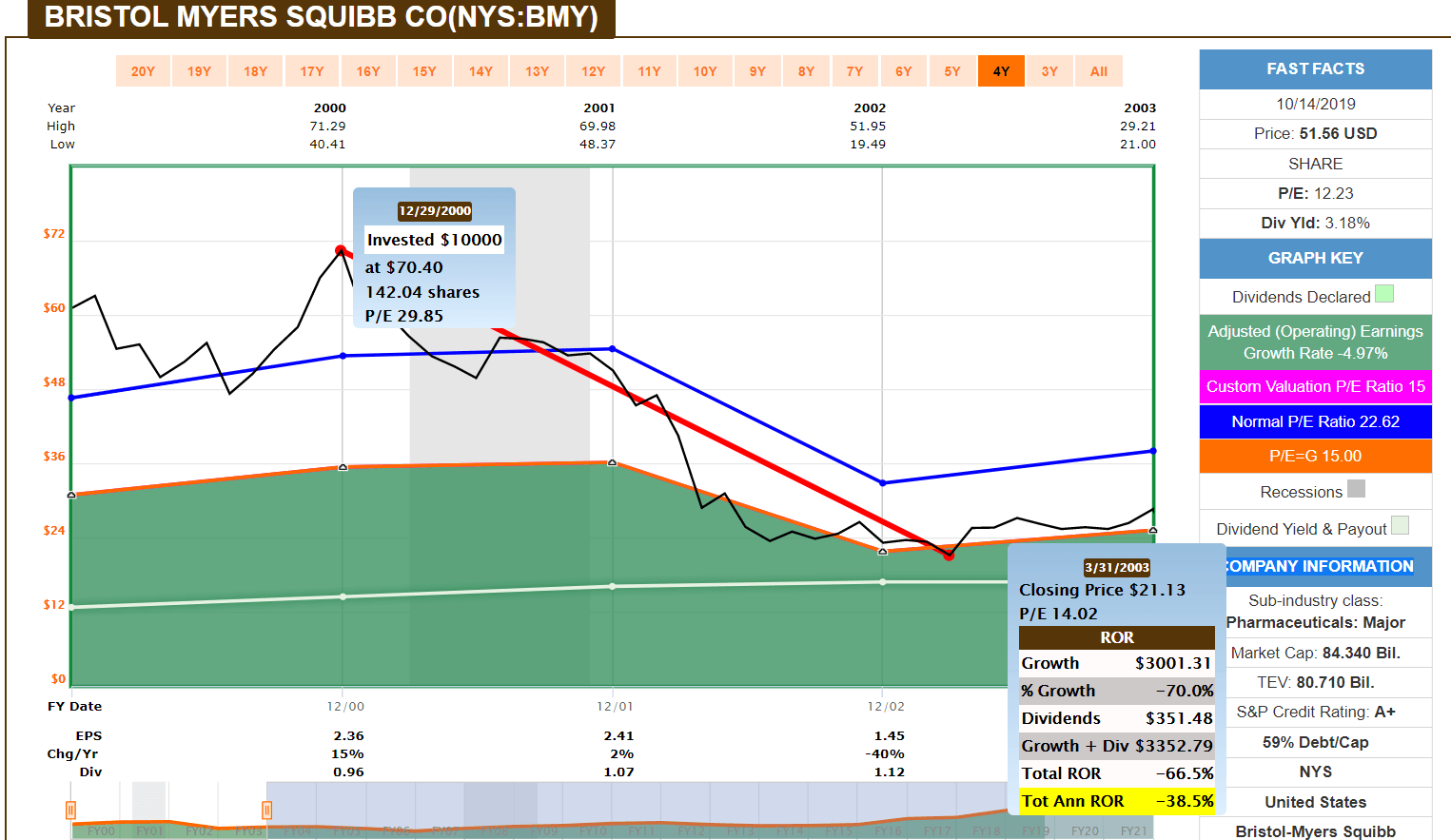The height and width of the screenshot is (840, 1451).
Task: Click the Invested $10000 text
Action: [x=435, y=240]
